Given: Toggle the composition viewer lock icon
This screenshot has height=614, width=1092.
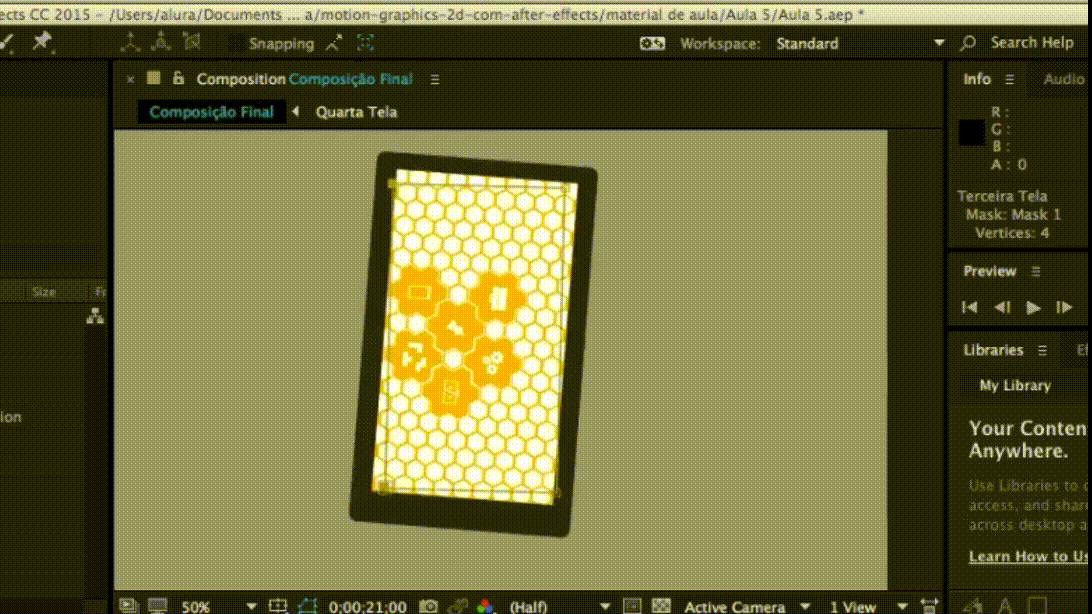Looking at the screenshot, I should (x=178, y=79).
